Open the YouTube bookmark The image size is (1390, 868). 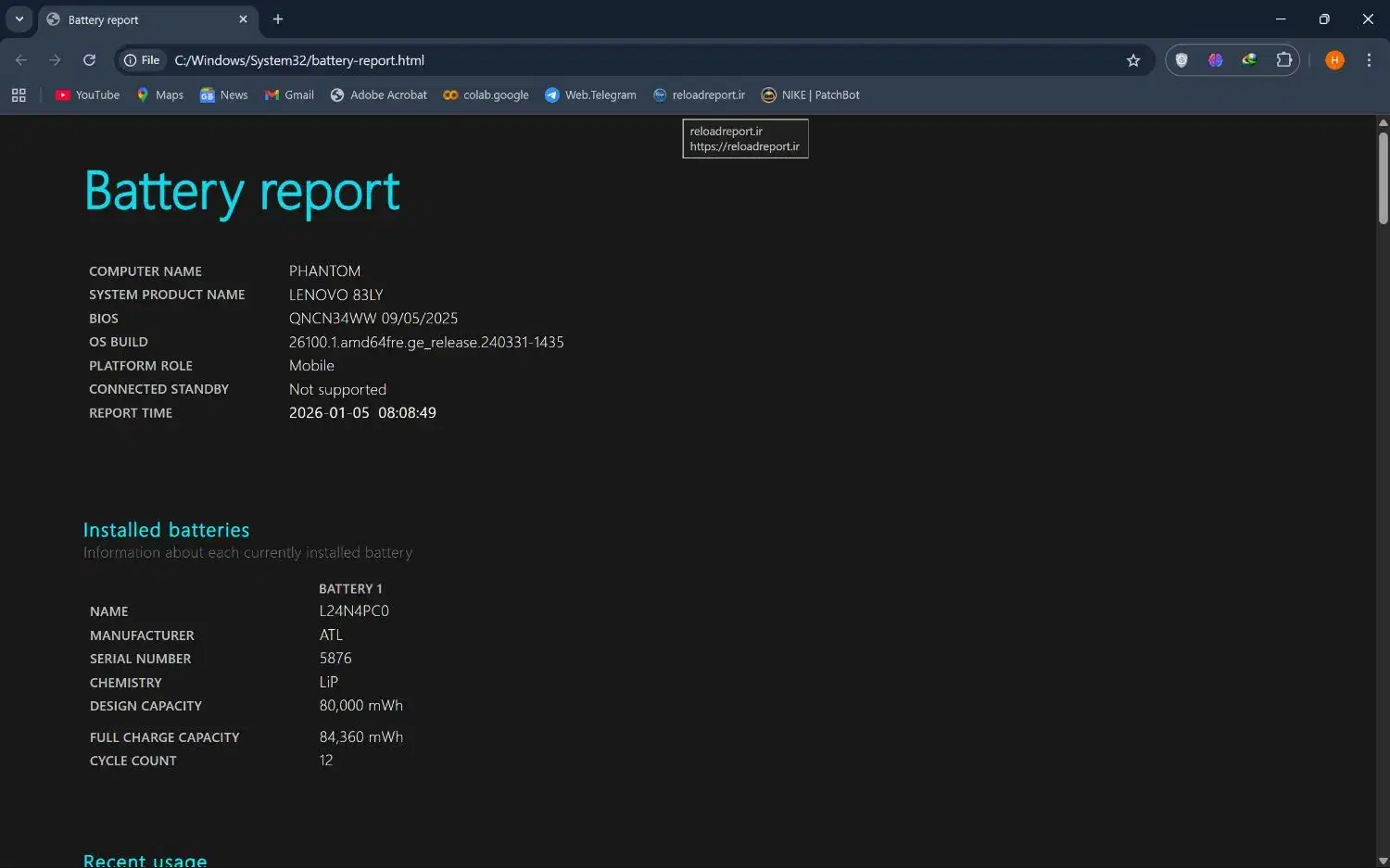(87, 94)
